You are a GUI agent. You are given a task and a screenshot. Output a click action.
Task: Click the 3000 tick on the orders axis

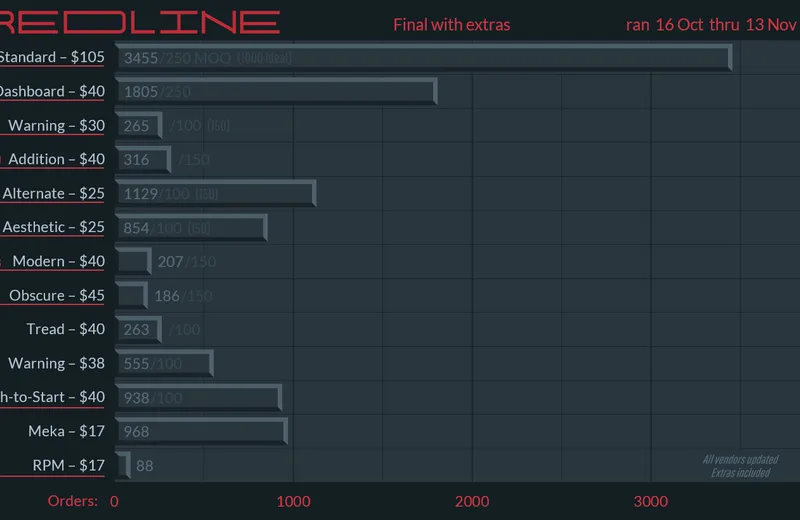pyautogui.click(x=651, y=502)
